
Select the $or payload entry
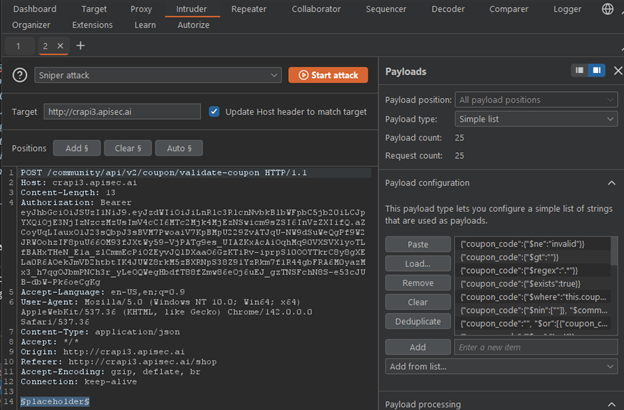[x=532, y=324]
